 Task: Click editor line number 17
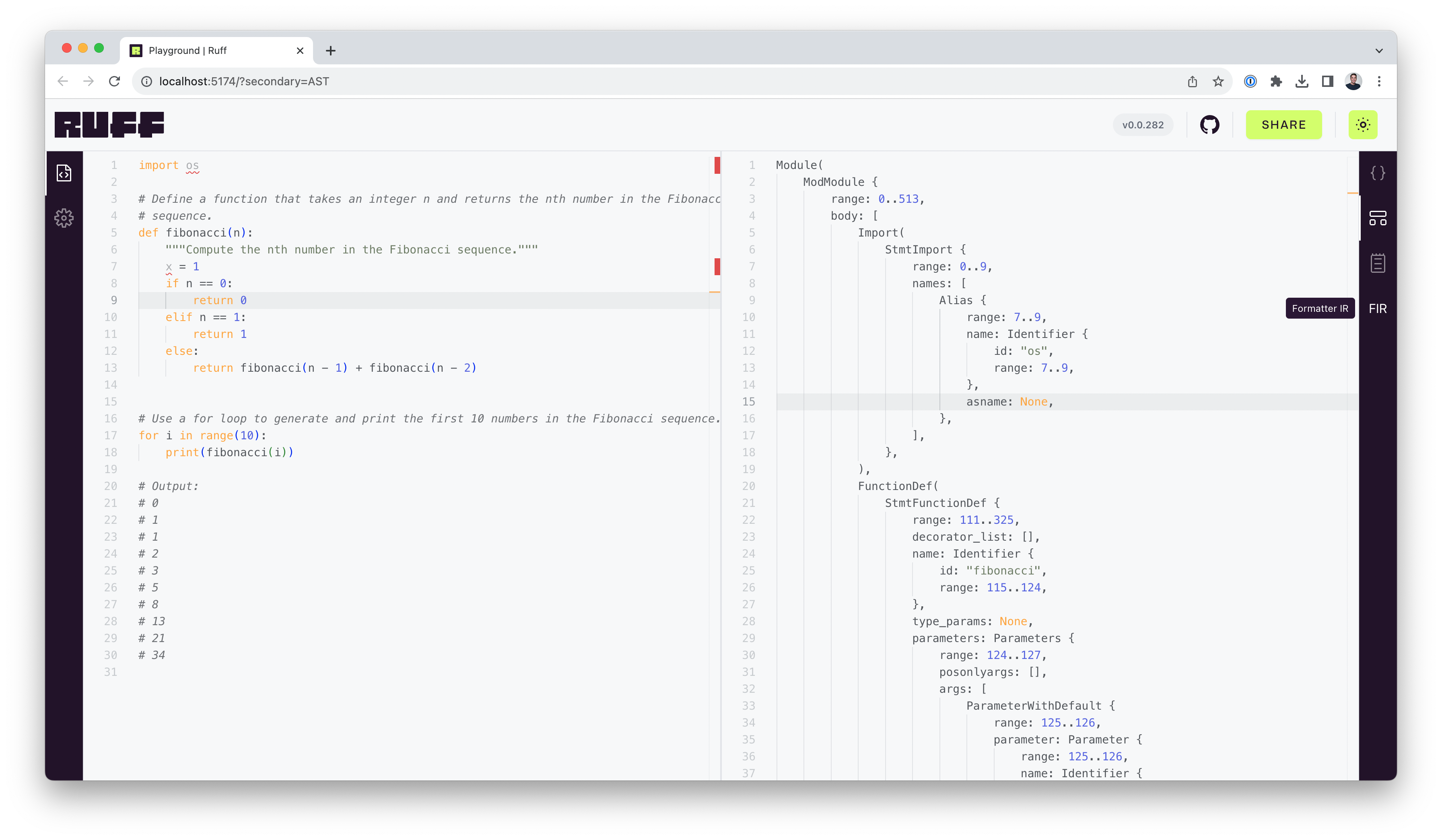(x=110, y=435)
